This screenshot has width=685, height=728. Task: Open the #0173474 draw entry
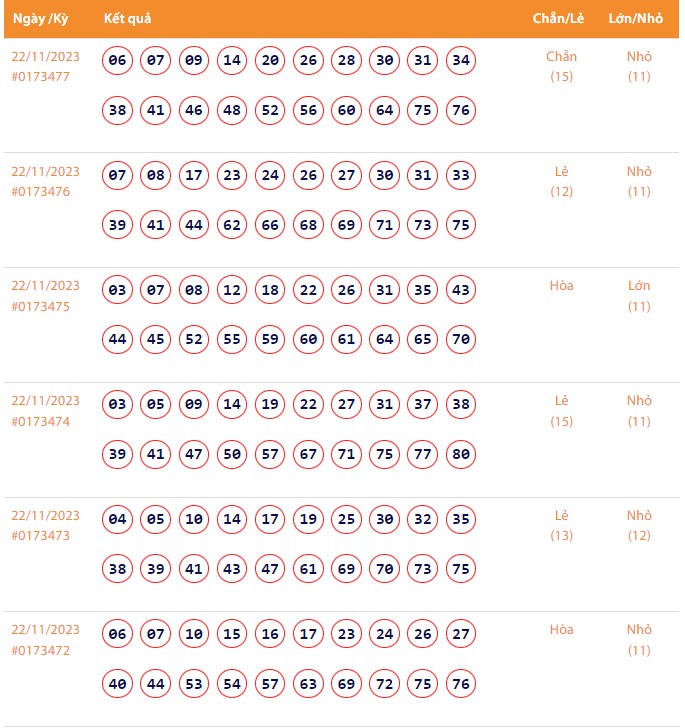(x=41, y=421)
